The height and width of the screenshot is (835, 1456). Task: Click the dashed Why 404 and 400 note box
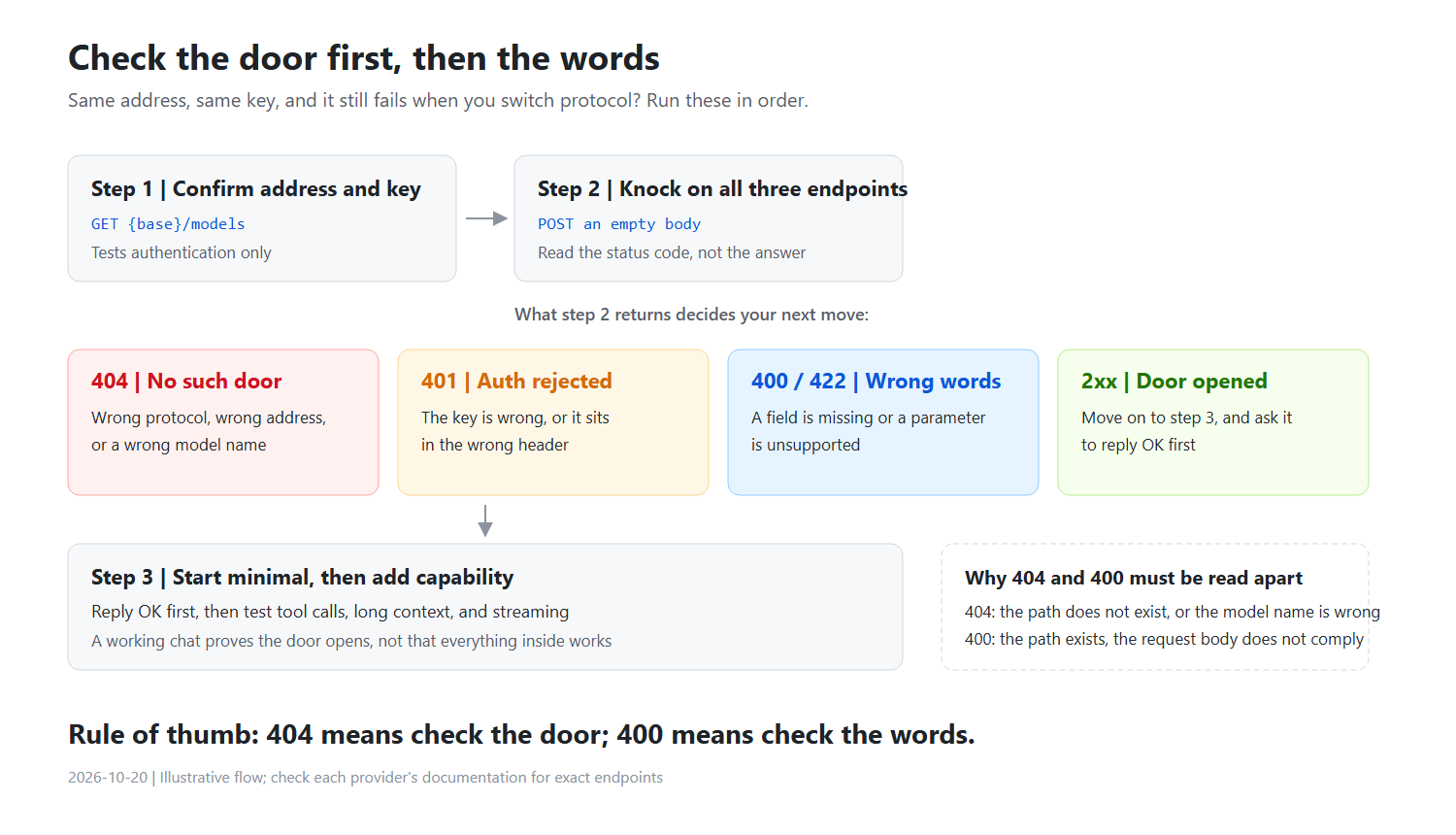click(1155, 607)
